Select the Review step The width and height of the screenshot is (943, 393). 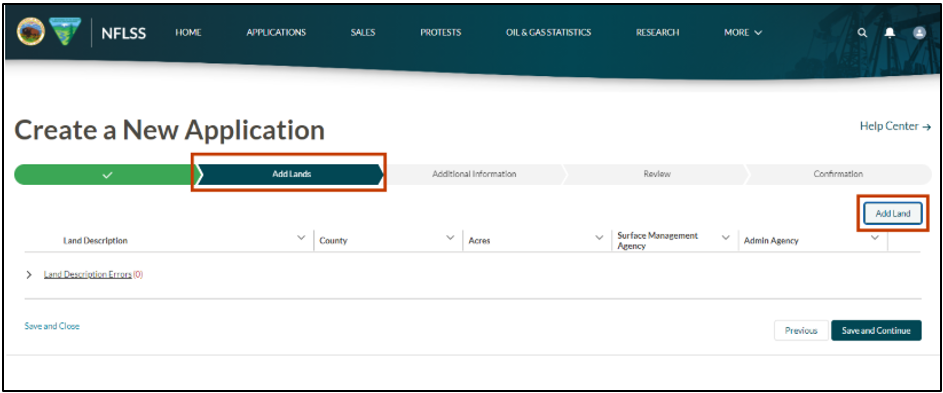pyautogui.click(x=657, y=174)
